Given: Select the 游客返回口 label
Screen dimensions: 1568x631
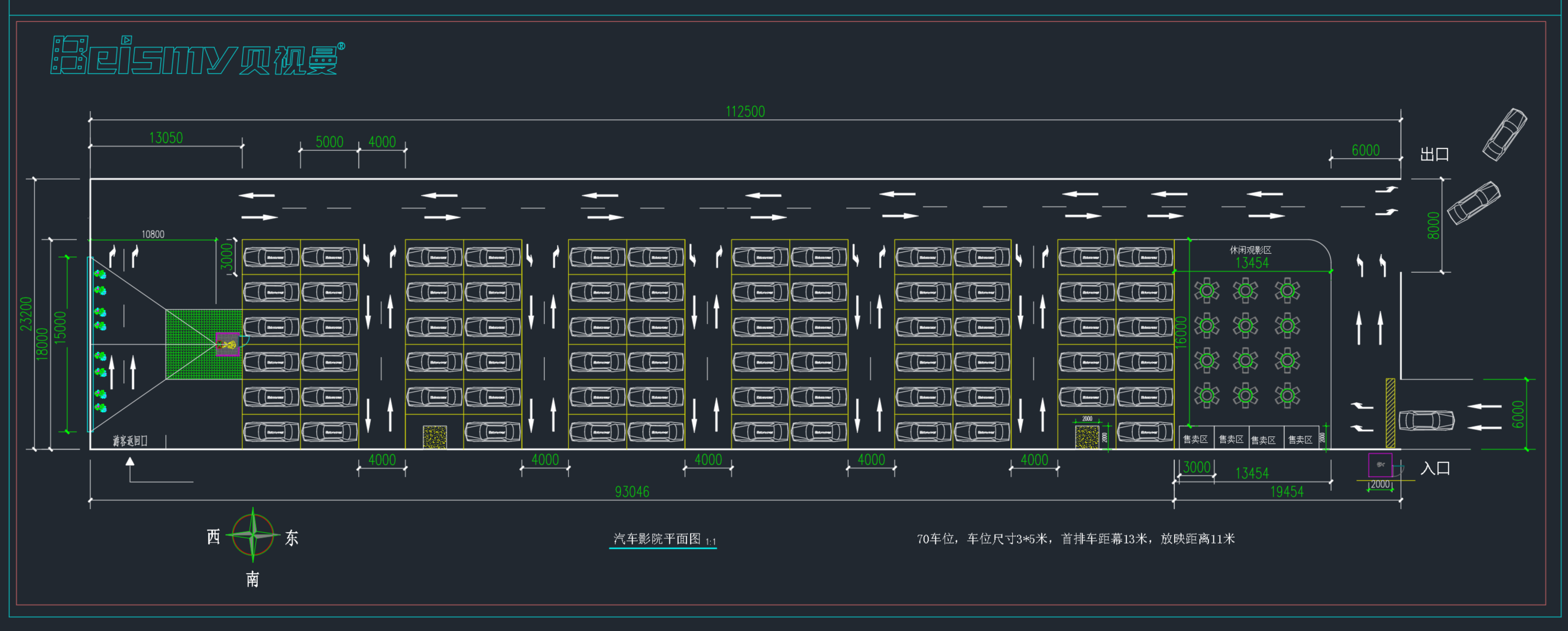Looking at the screenshot, I should (129, 441).
